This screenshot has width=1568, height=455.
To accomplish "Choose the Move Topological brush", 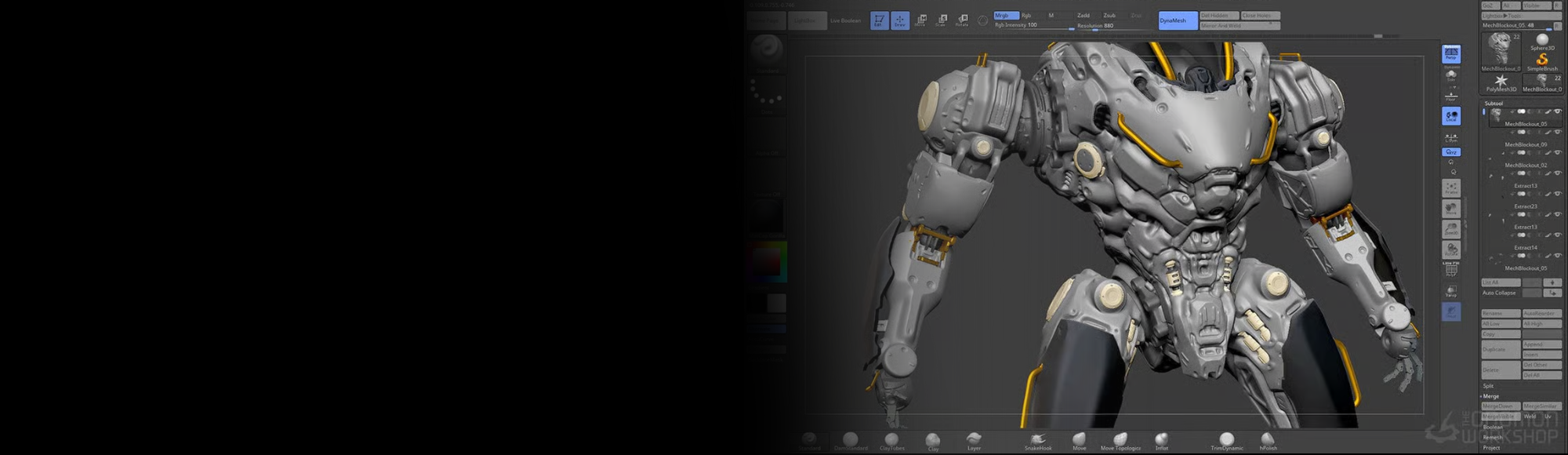I will pyautogui.click(x=1120, y=441).
